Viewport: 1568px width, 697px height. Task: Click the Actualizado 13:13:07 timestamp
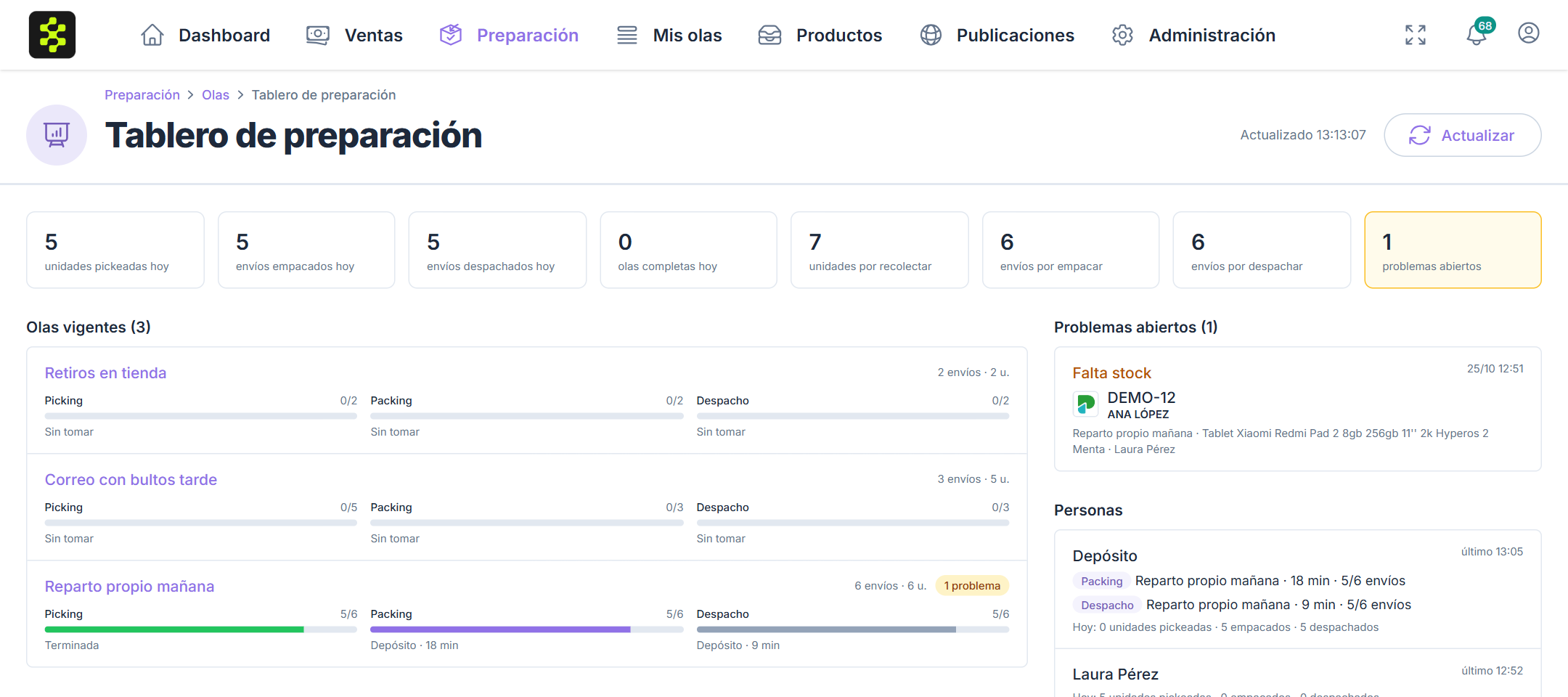(x=1303, y=135)
